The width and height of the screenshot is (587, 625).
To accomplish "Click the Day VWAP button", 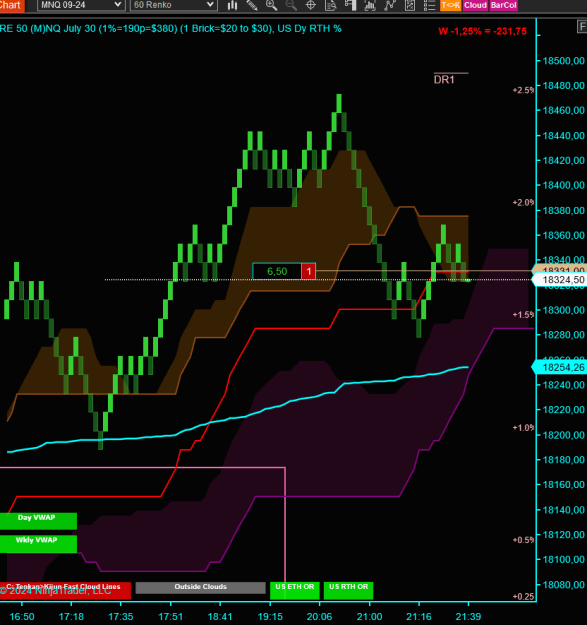I will point(37,521).
